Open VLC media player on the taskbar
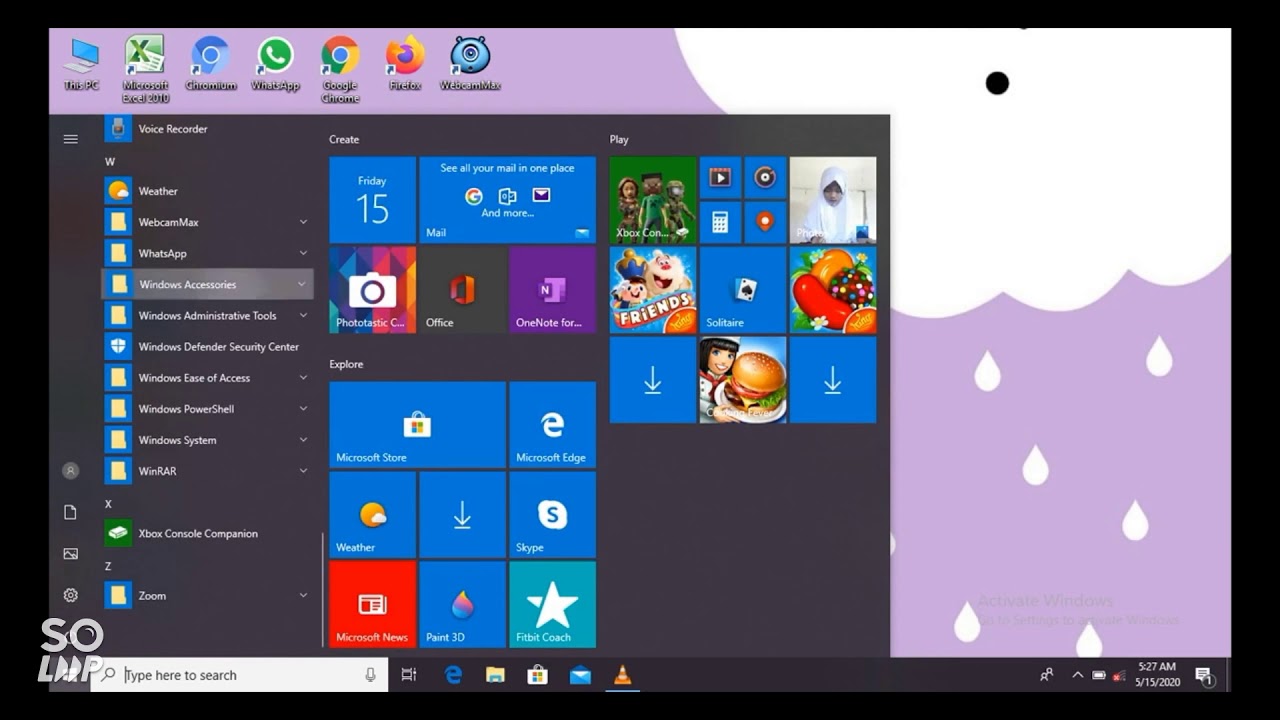This screenshot has height=720, width=1280. pyautogui.click(x=622, y=675)
